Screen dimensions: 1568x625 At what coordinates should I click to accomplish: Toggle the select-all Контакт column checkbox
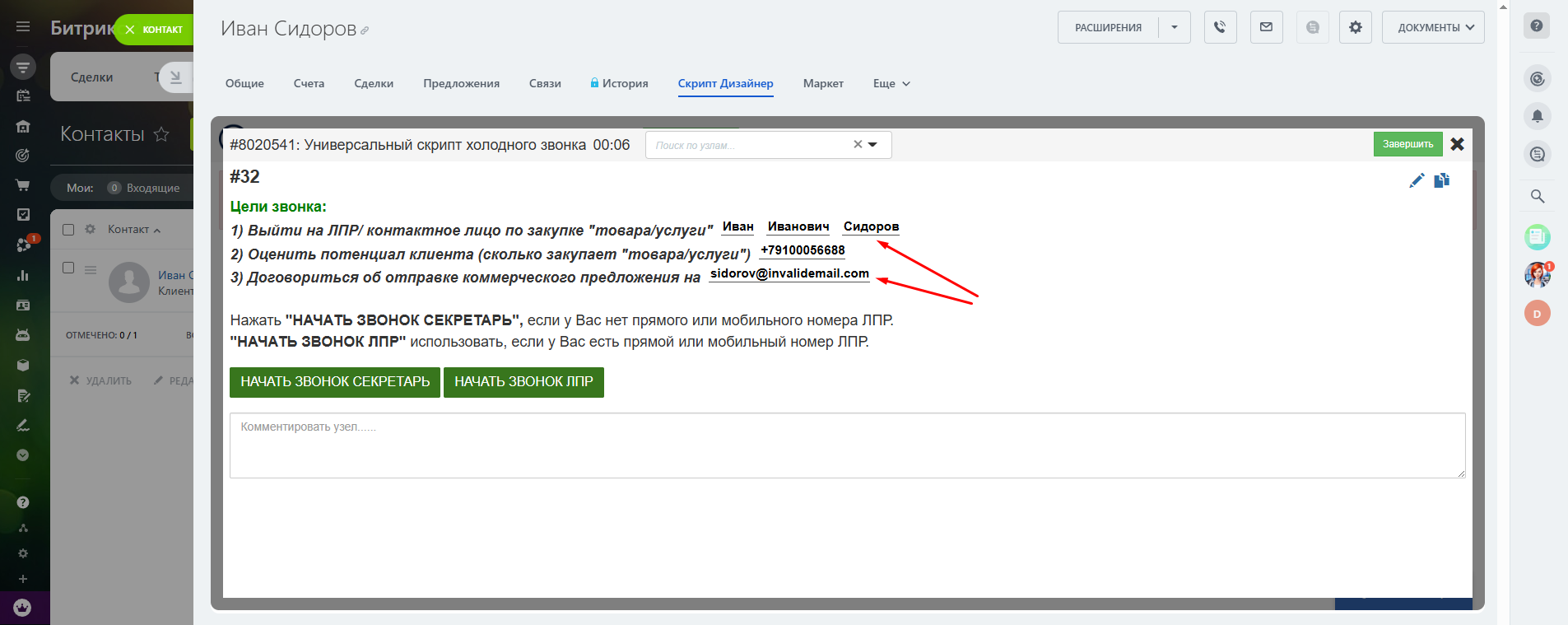68,230
